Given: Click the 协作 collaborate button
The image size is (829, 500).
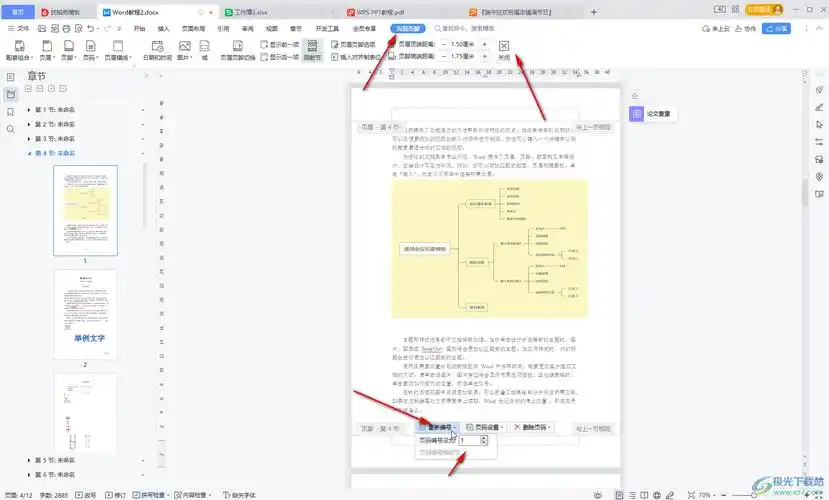Looking at the screenshot, I should click(745, 29).
